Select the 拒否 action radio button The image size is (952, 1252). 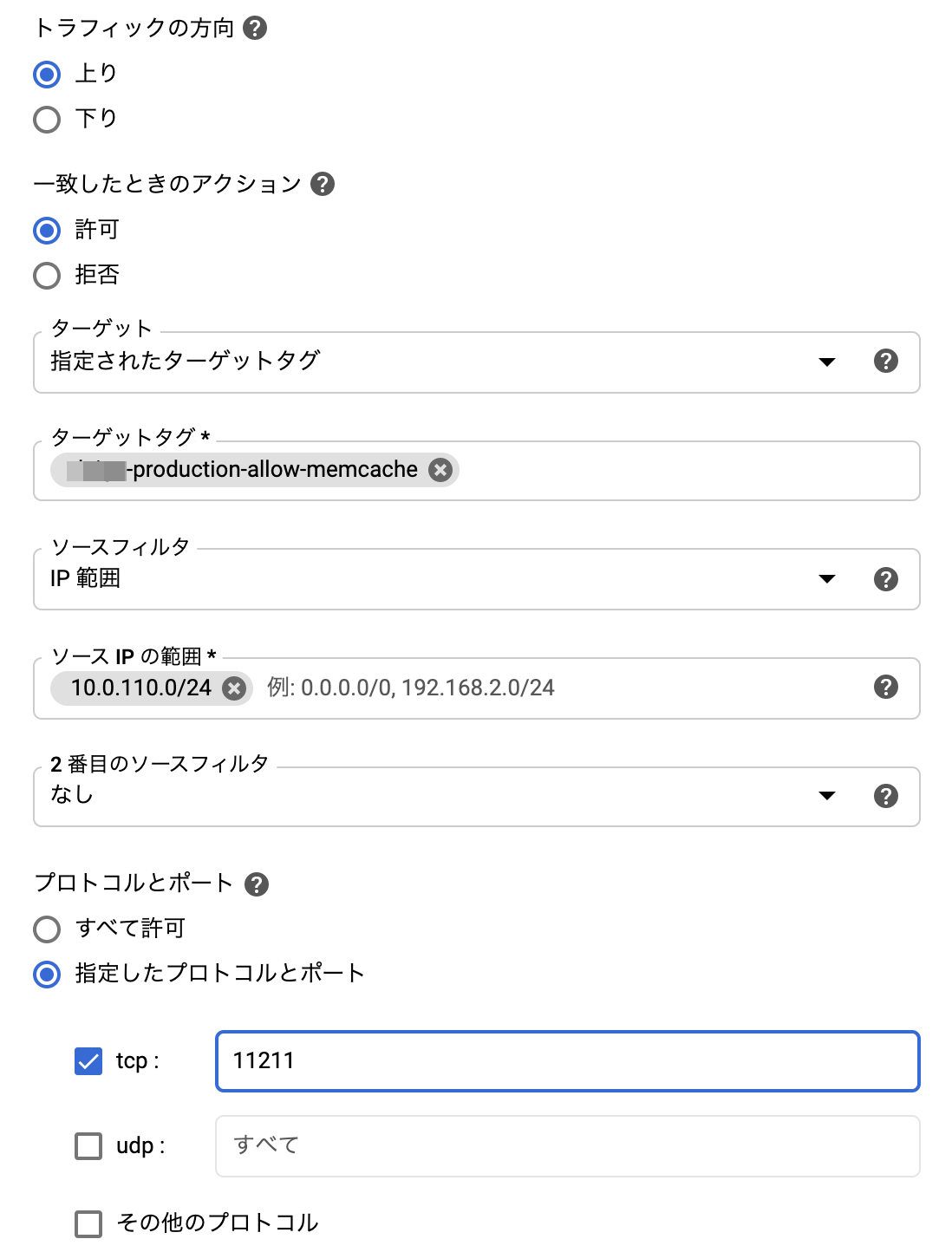pos(47,276)
